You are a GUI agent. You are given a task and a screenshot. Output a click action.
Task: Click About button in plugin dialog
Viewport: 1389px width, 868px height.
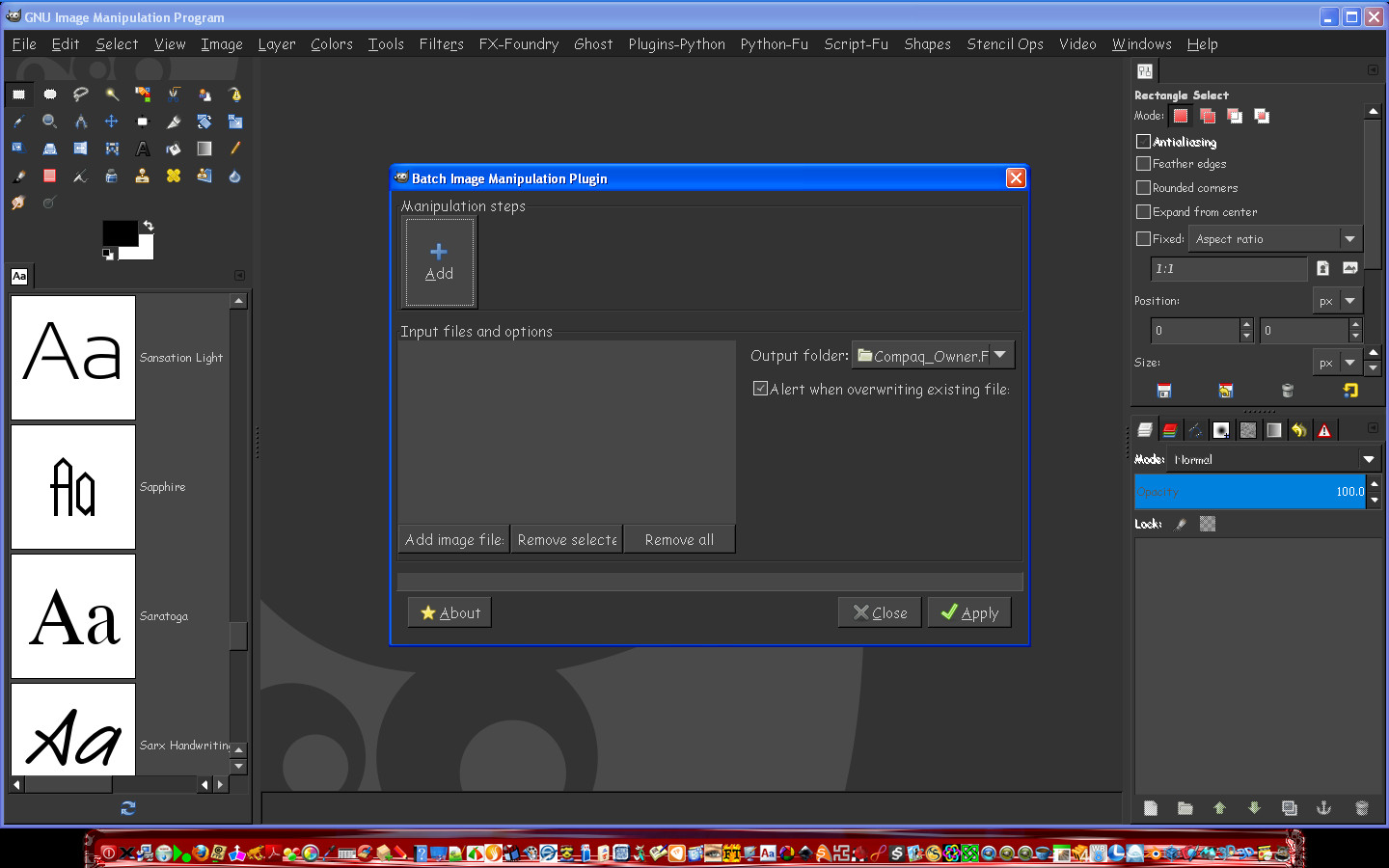tap(449, 612)
